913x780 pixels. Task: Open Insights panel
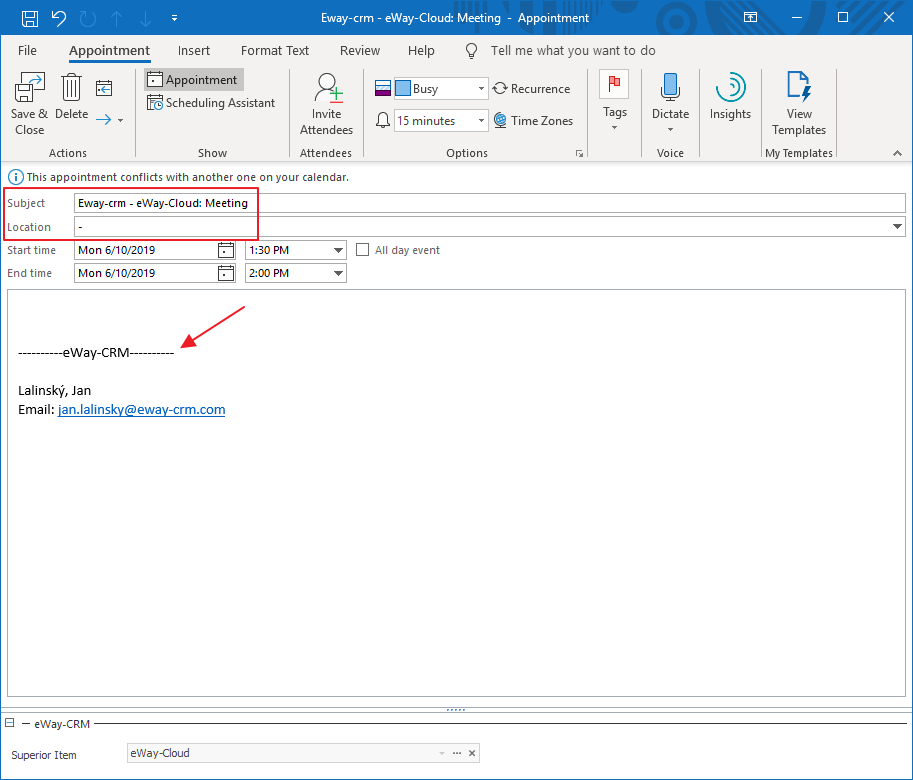coord(730,97)
